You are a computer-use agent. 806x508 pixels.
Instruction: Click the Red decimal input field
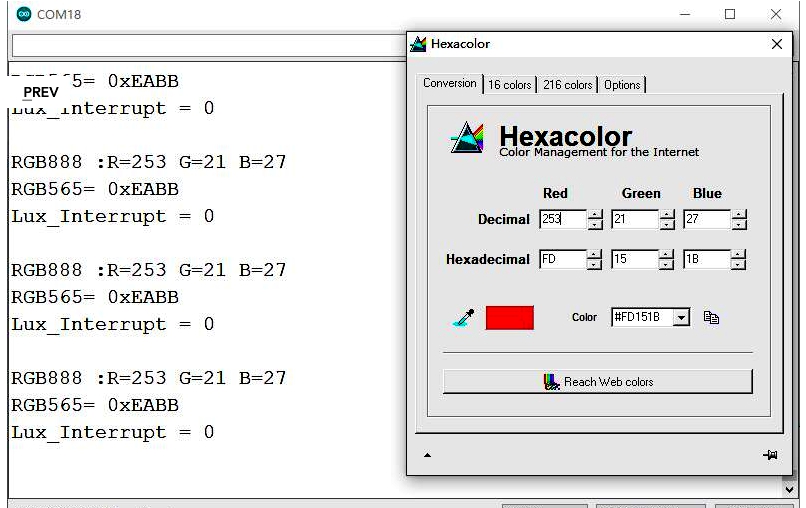click(562, 219)
